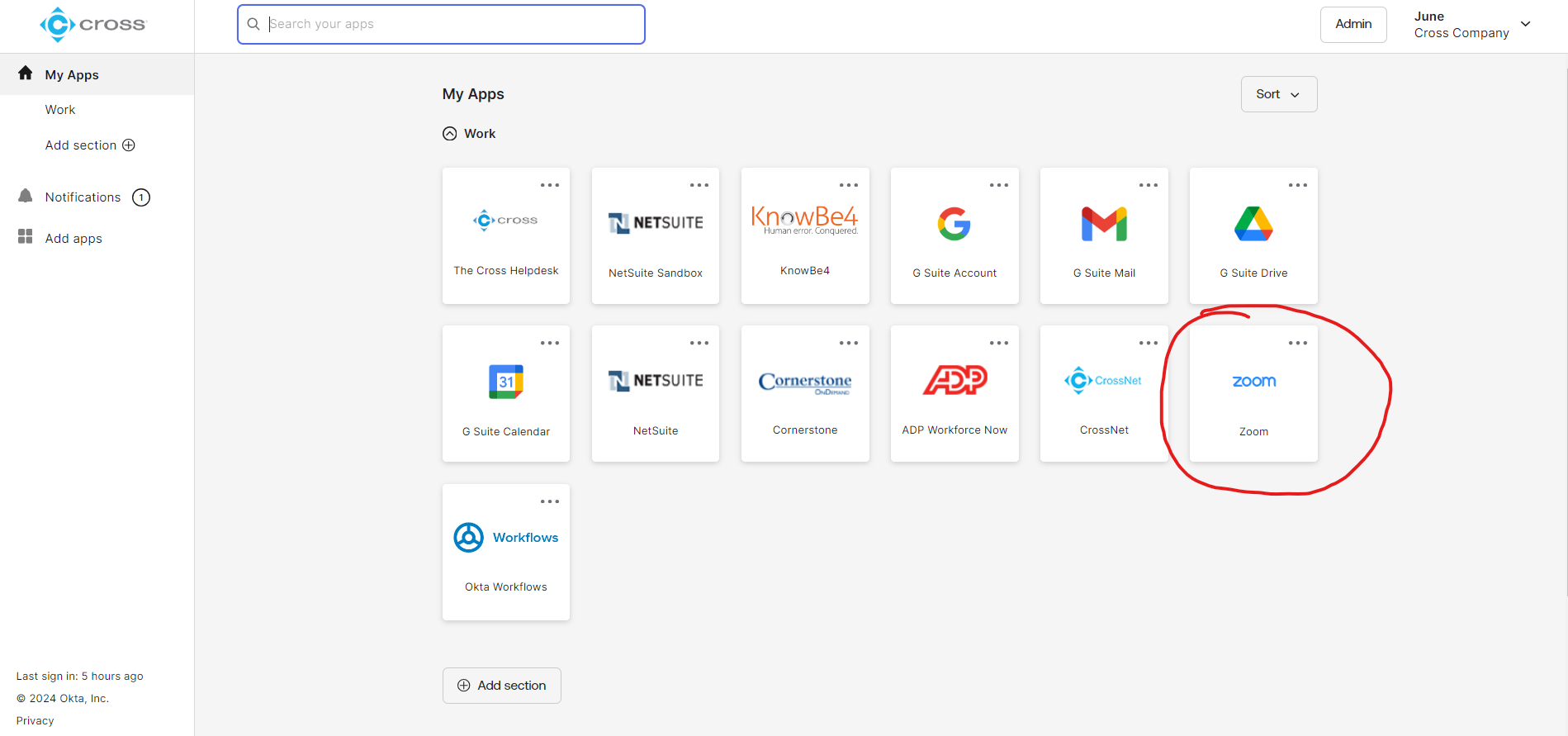This screenshot has width=1568, height=736.
Task: Click Add section button below apps
Action: tap(502, 686)
